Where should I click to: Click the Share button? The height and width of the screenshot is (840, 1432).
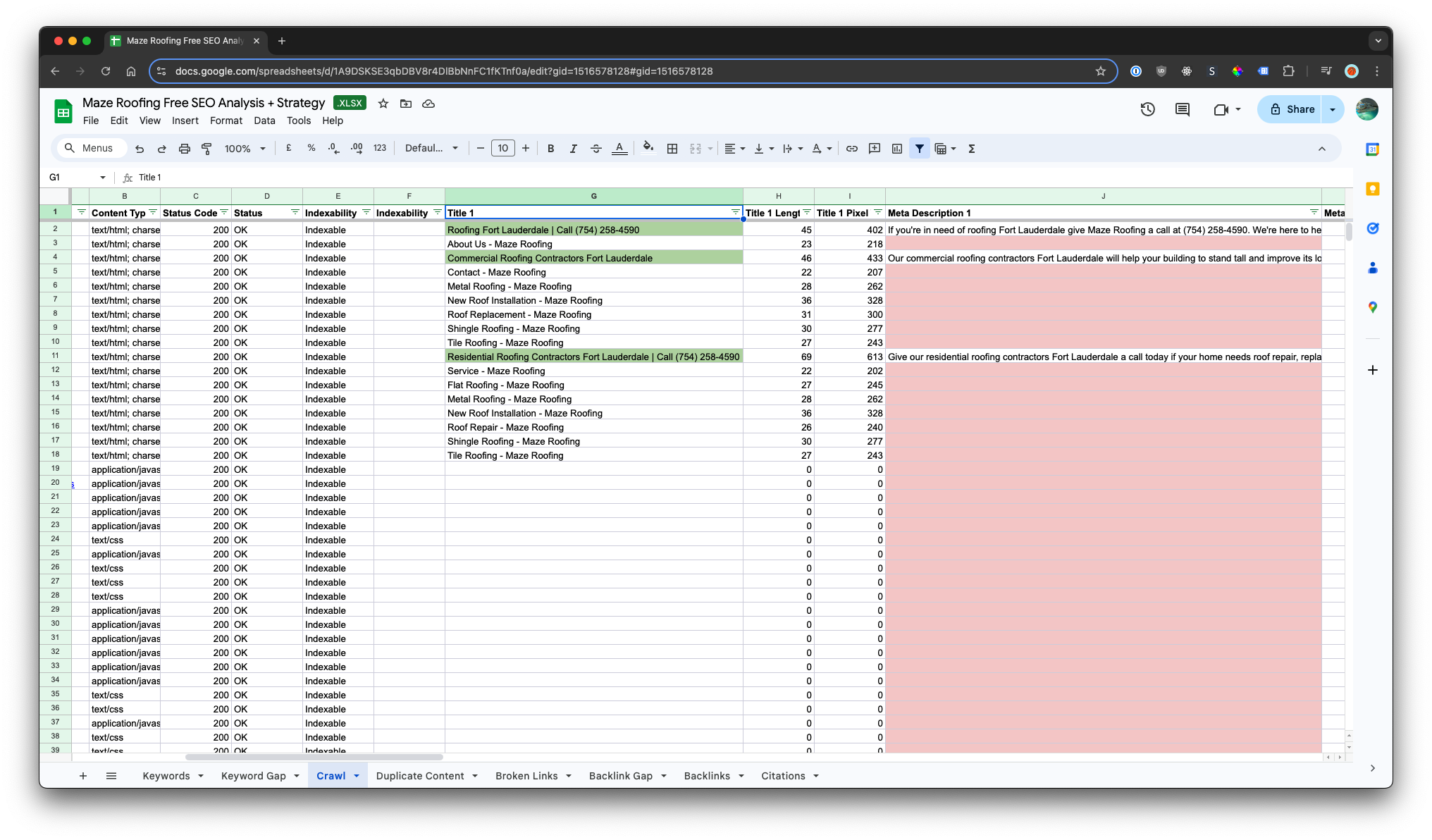(1299, 109)
